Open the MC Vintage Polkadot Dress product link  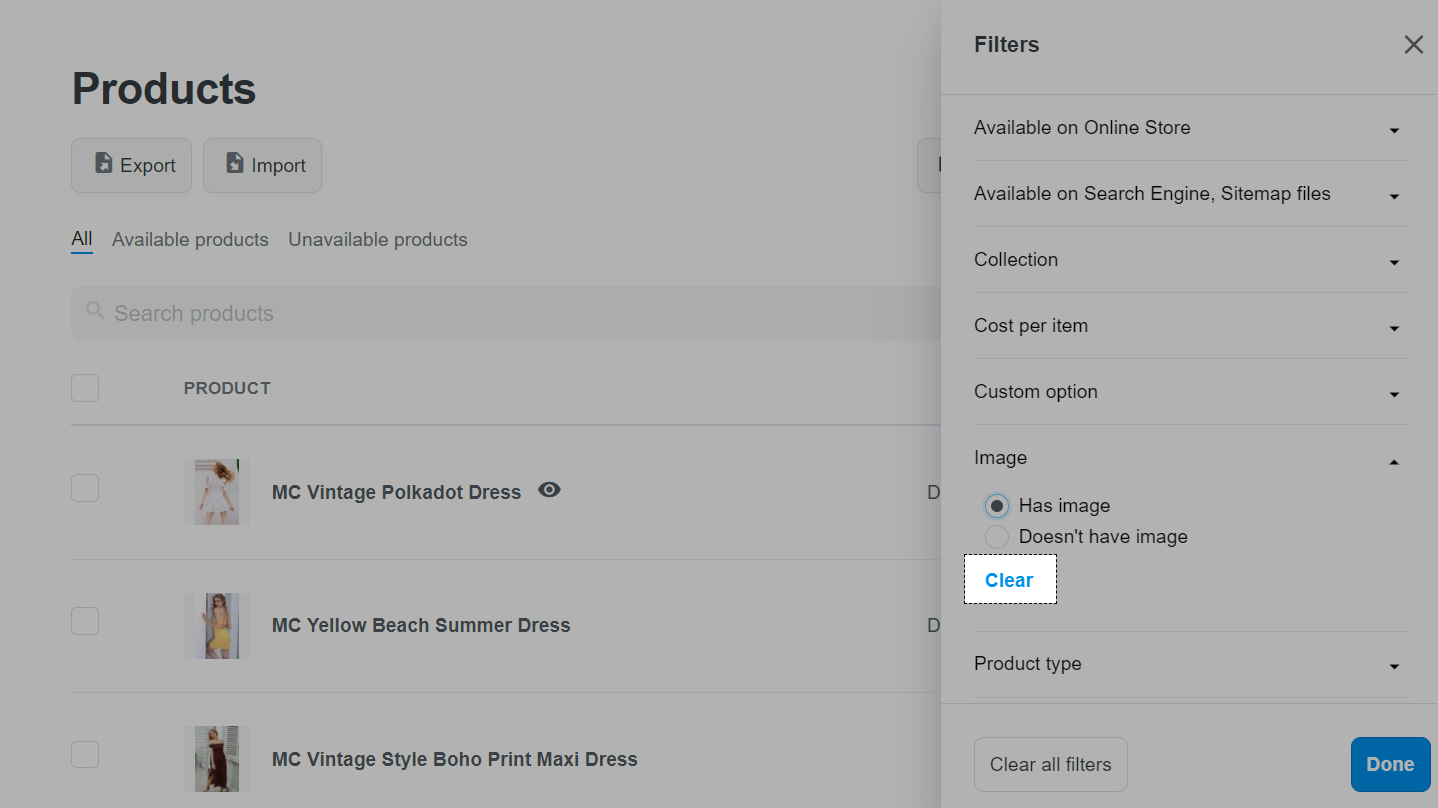tap(396, 492)
